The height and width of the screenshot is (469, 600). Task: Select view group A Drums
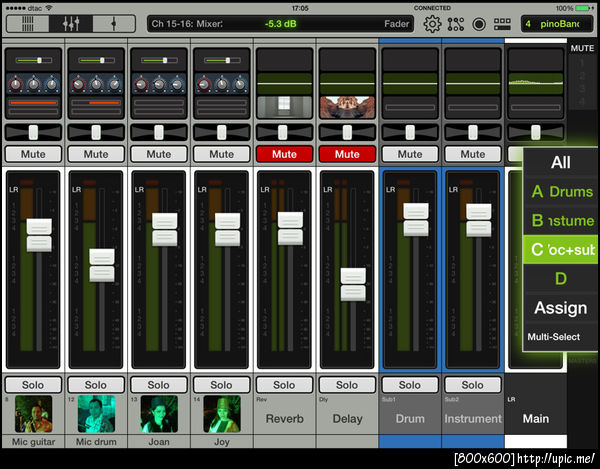pyautogui.click(x=561, y=191)
